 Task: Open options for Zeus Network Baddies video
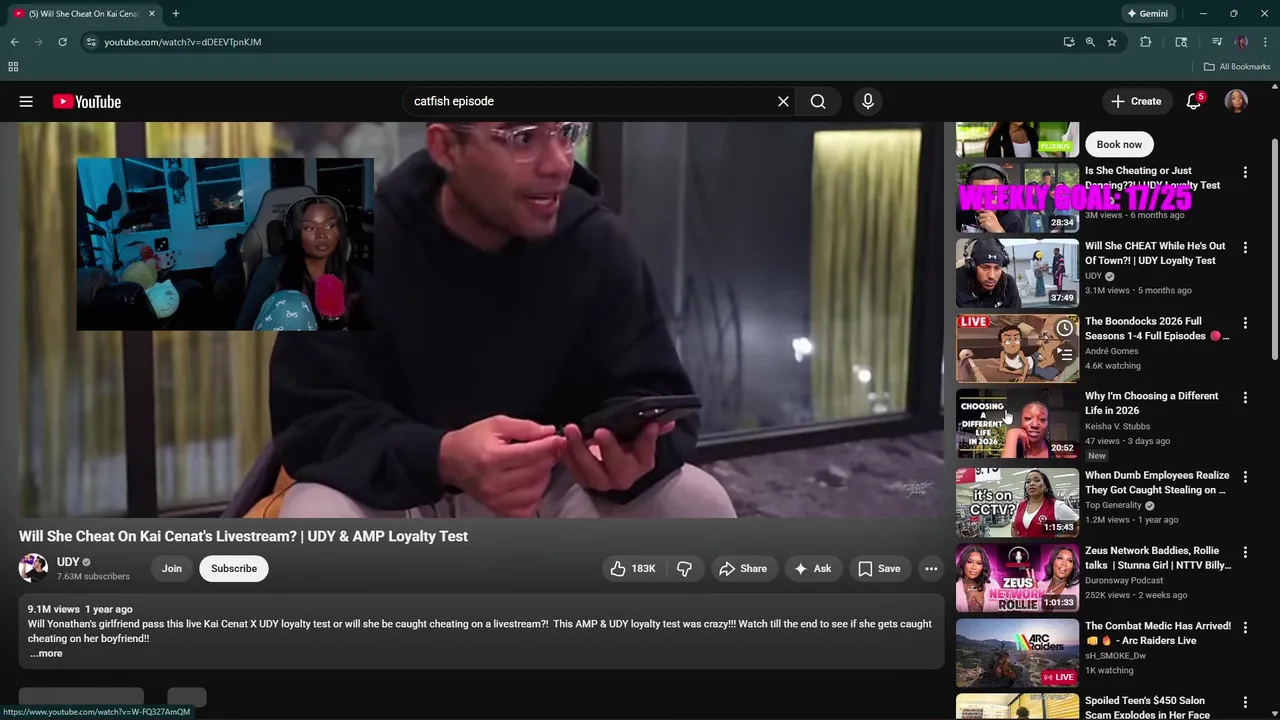pos(1245,552)
